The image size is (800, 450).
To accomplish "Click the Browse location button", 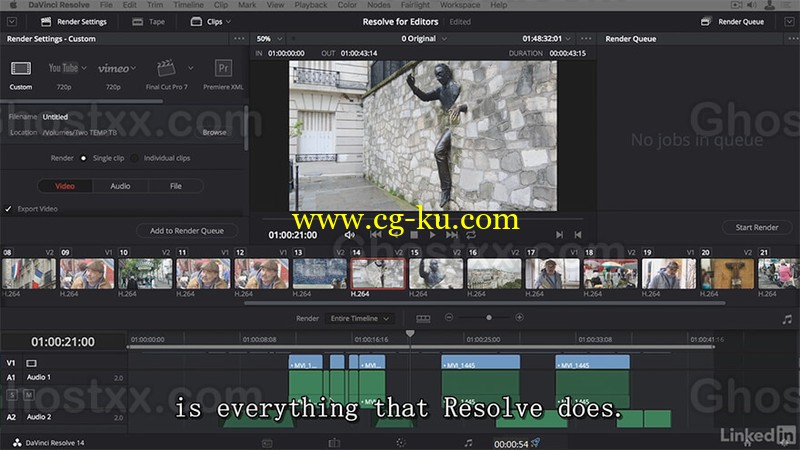I will (x=214, y=132).
